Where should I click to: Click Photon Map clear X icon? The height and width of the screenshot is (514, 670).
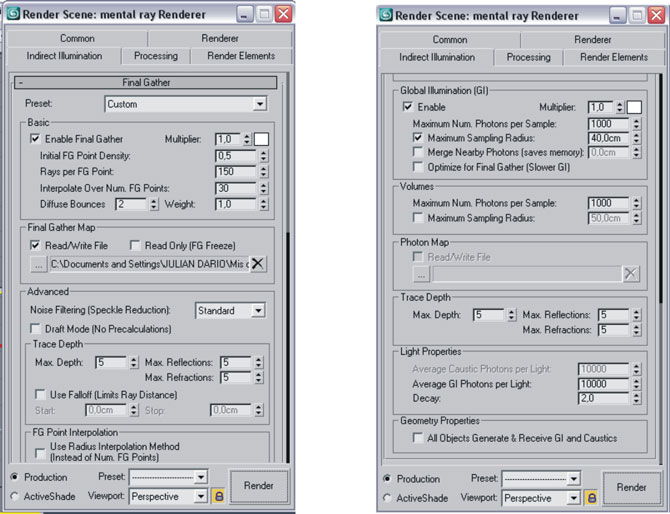coord(631,273)
